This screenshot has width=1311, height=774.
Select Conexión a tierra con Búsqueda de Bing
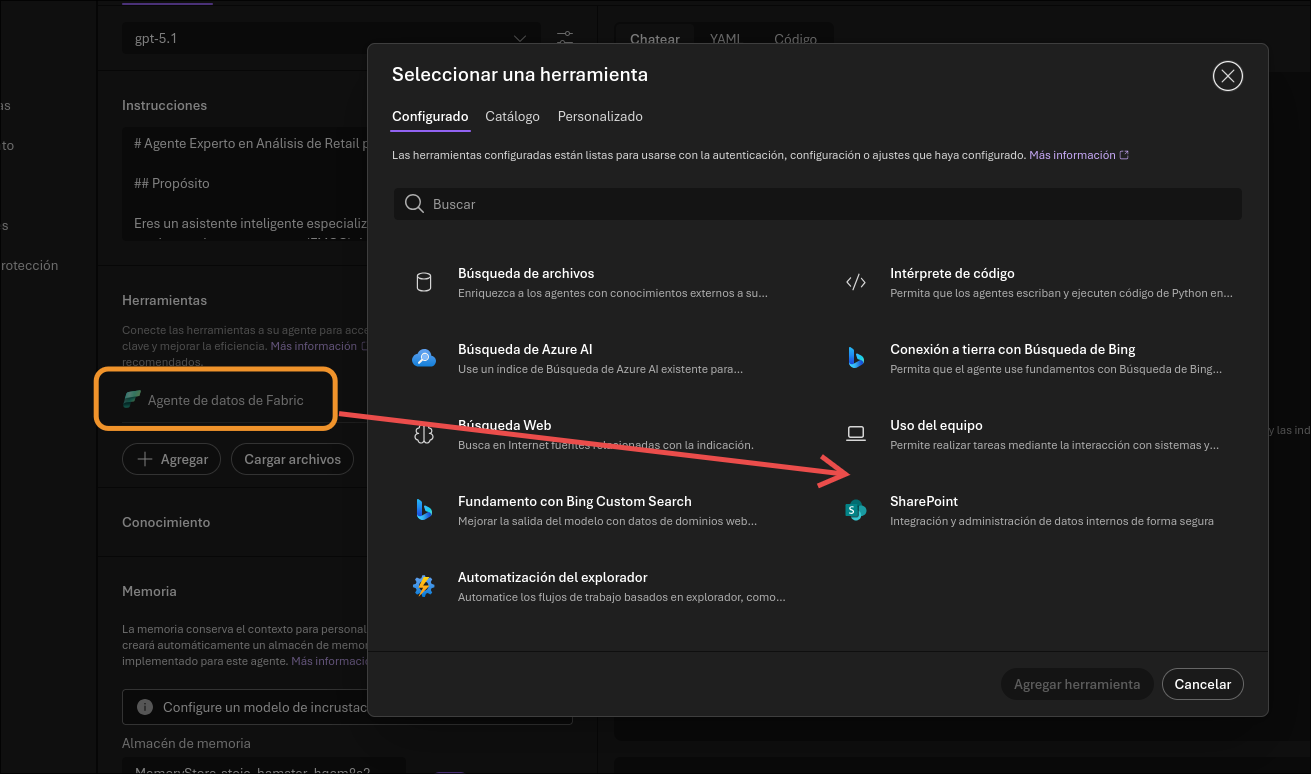click(1012, 349)
